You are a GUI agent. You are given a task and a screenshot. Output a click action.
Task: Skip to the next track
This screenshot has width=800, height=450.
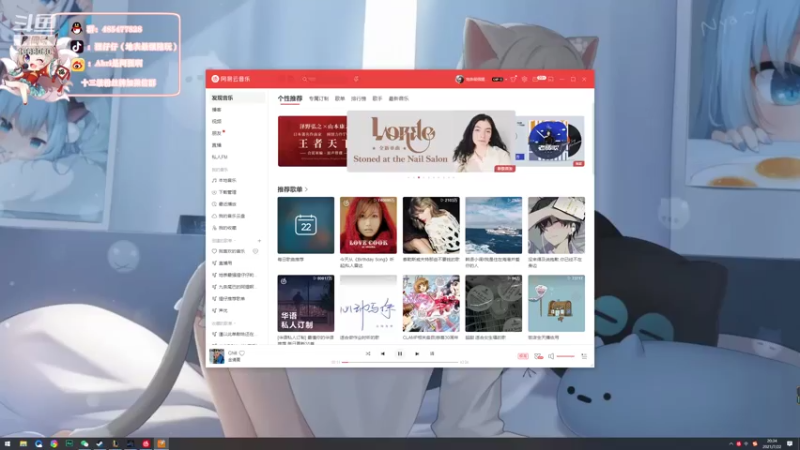[x=417, y=354]
